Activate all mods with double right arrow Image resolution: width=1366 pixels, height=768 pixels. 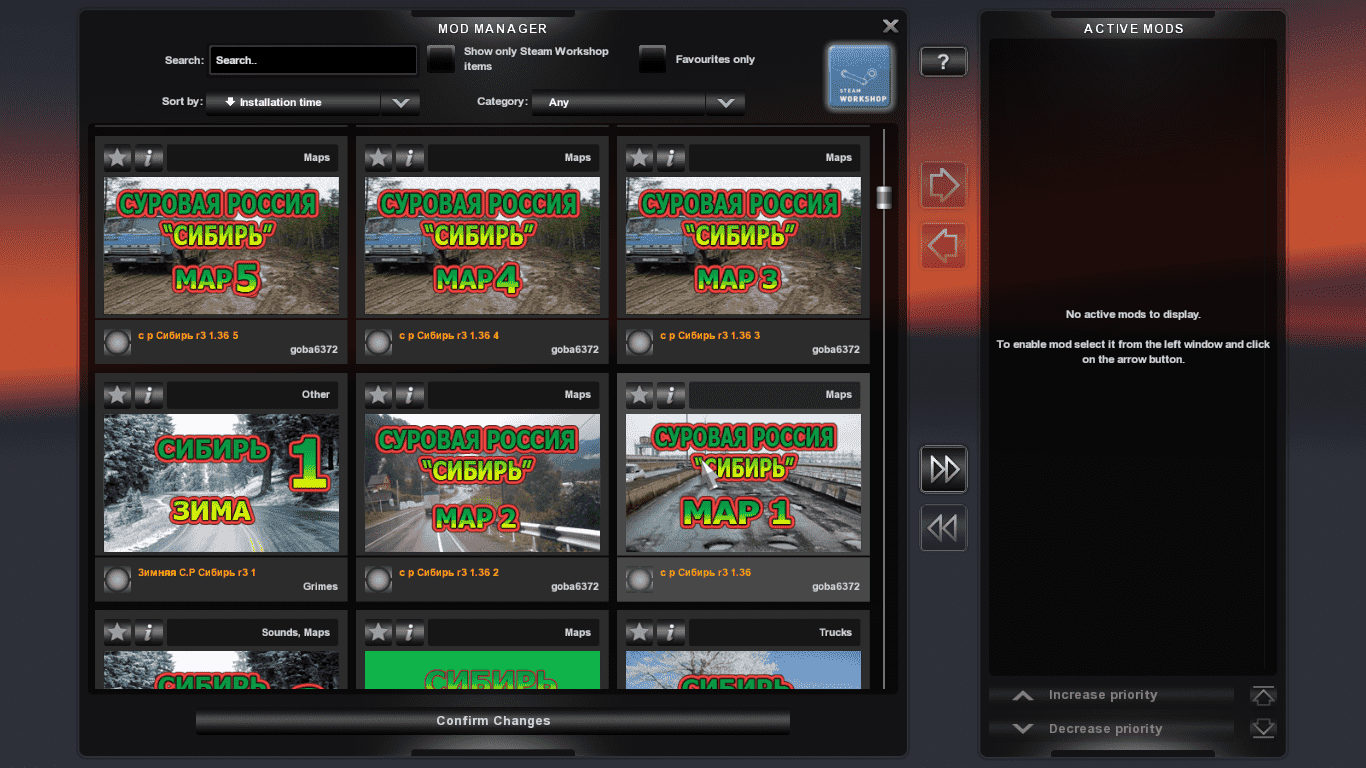point(943,469)
